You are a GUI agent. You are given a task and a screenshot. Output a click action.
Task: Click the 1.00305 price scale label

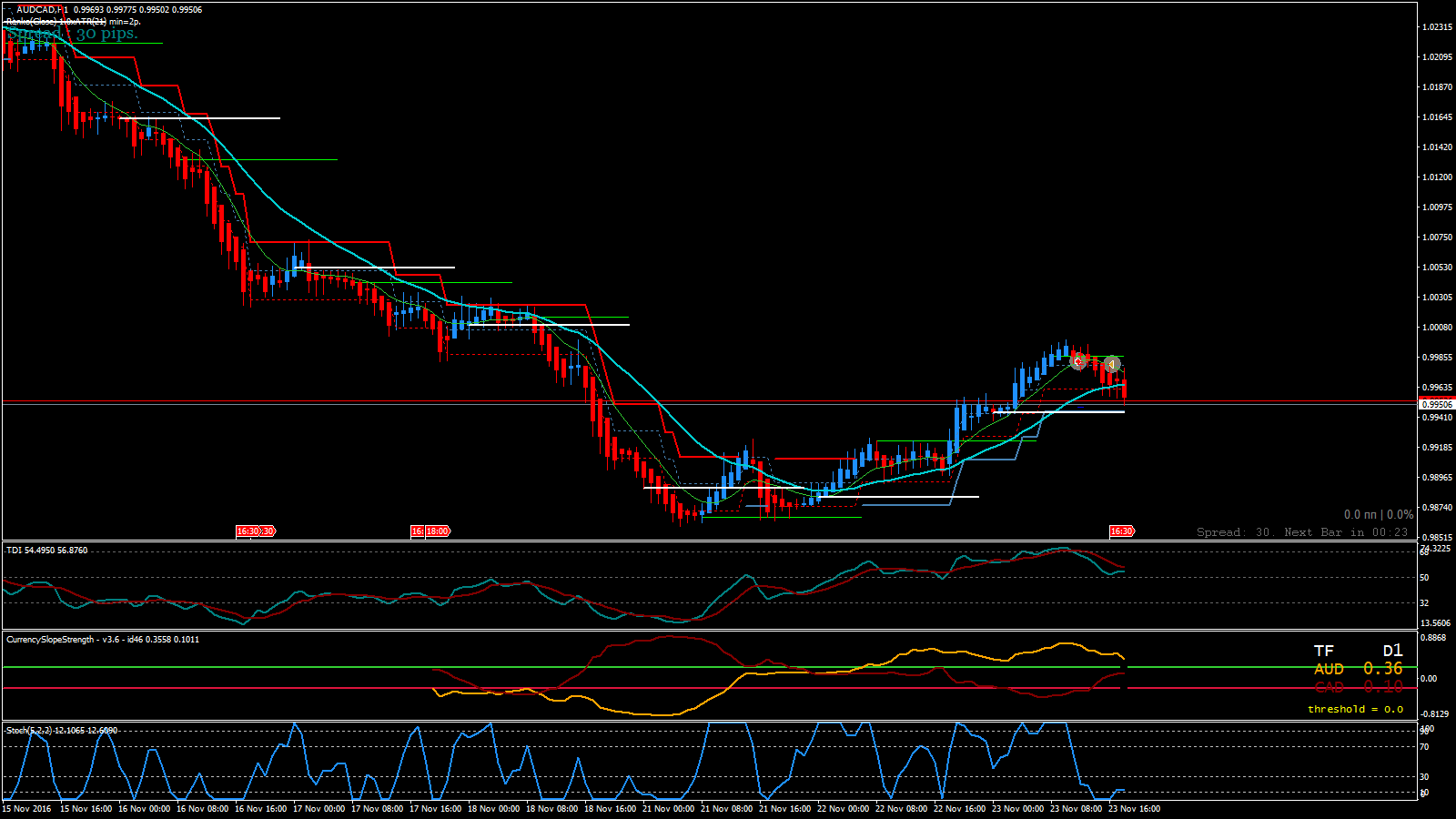click(x=1437, y=298)
